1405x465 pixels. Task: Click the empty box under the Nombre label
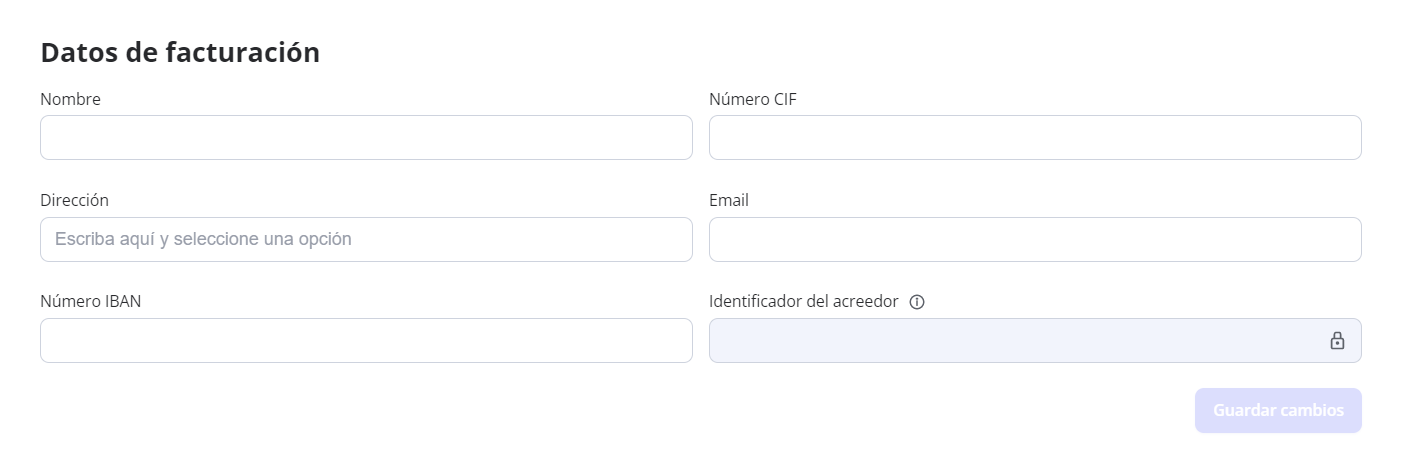click(366, 138)
